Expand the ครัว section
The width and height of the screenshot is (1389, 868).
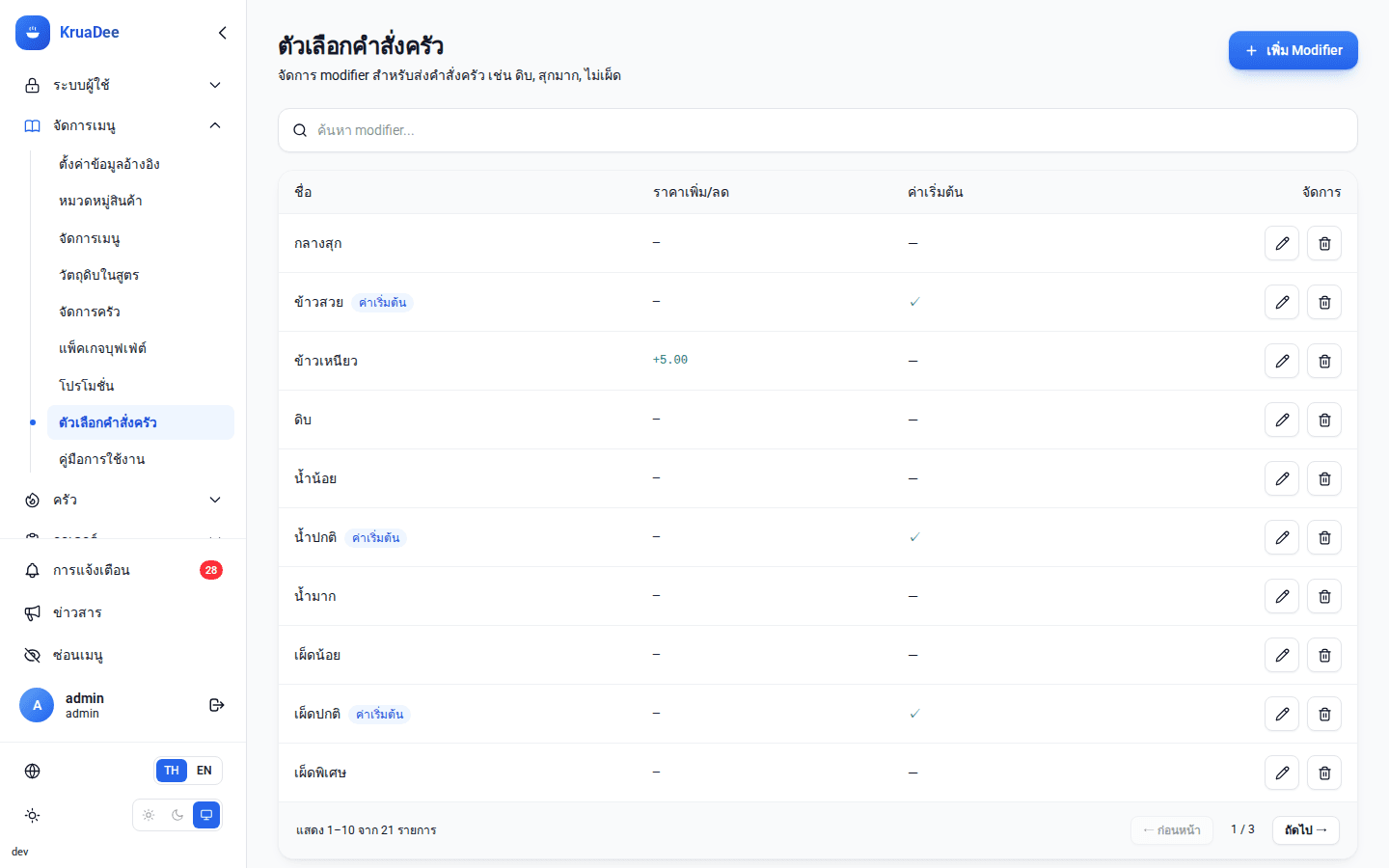[x=123, y=500]
